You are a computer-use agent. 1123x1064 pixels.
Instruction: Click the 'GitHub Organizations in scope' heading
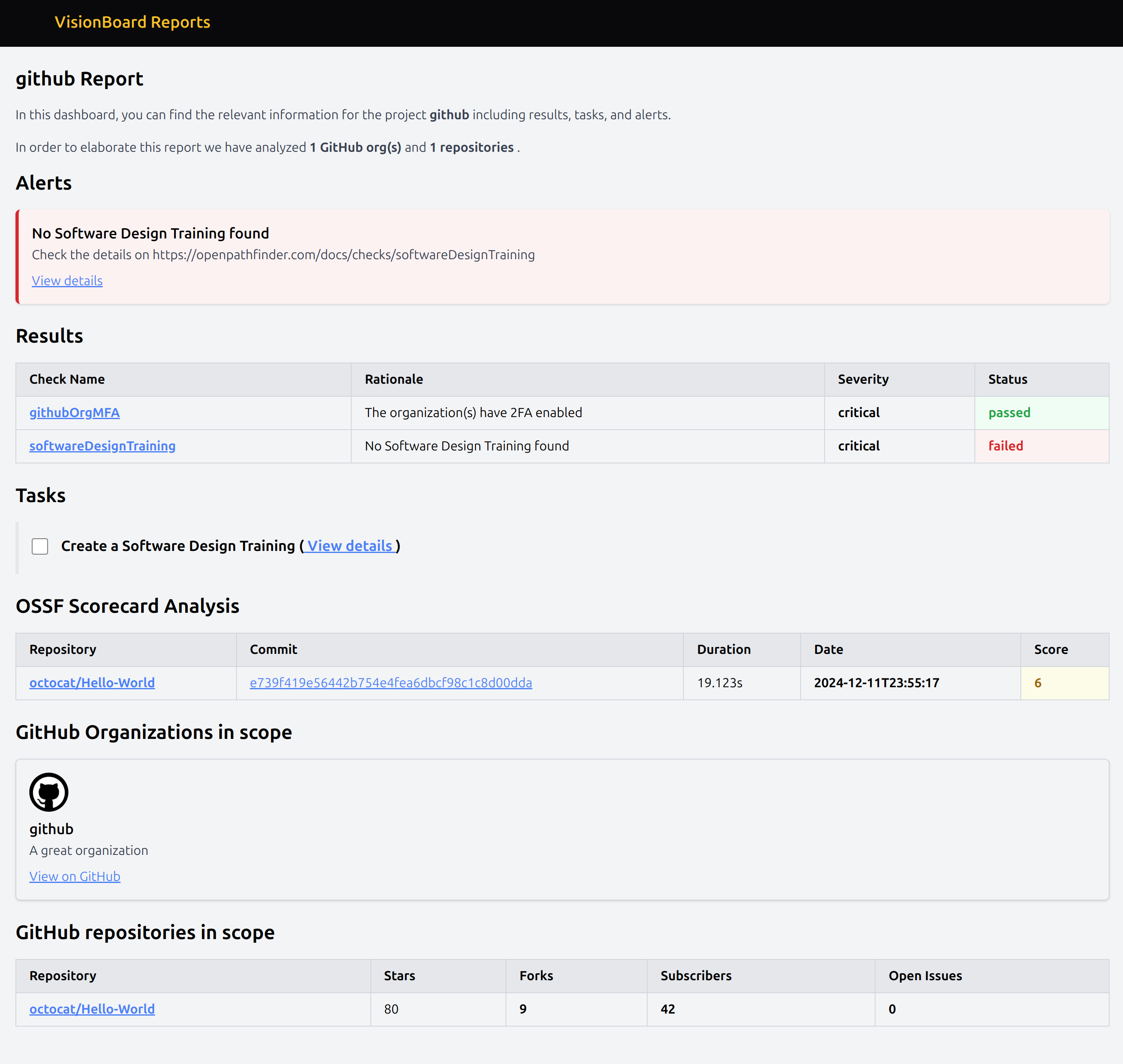[x=154, y=732]
